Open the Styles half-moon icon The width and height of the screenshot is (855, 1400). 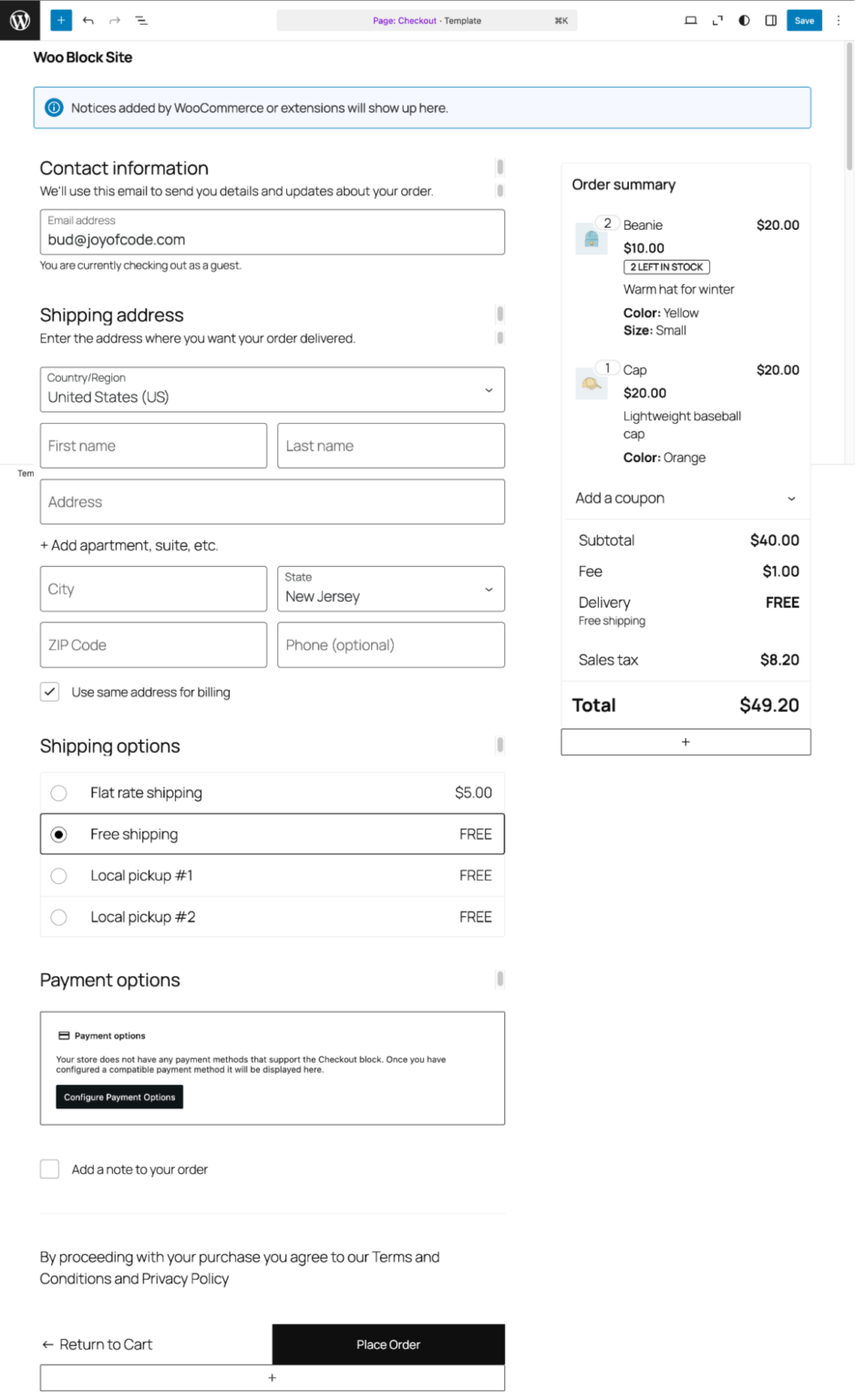click(744, 20)
